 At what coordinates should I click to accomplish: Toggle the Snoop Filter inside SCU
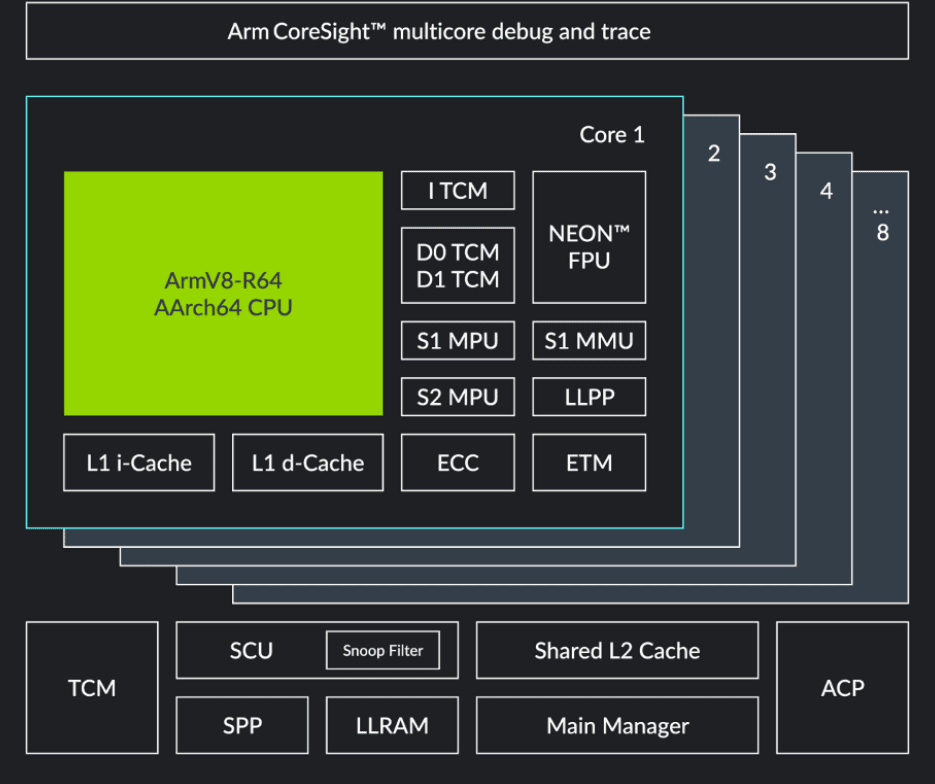pyautogui.click(x=382, y=651)
